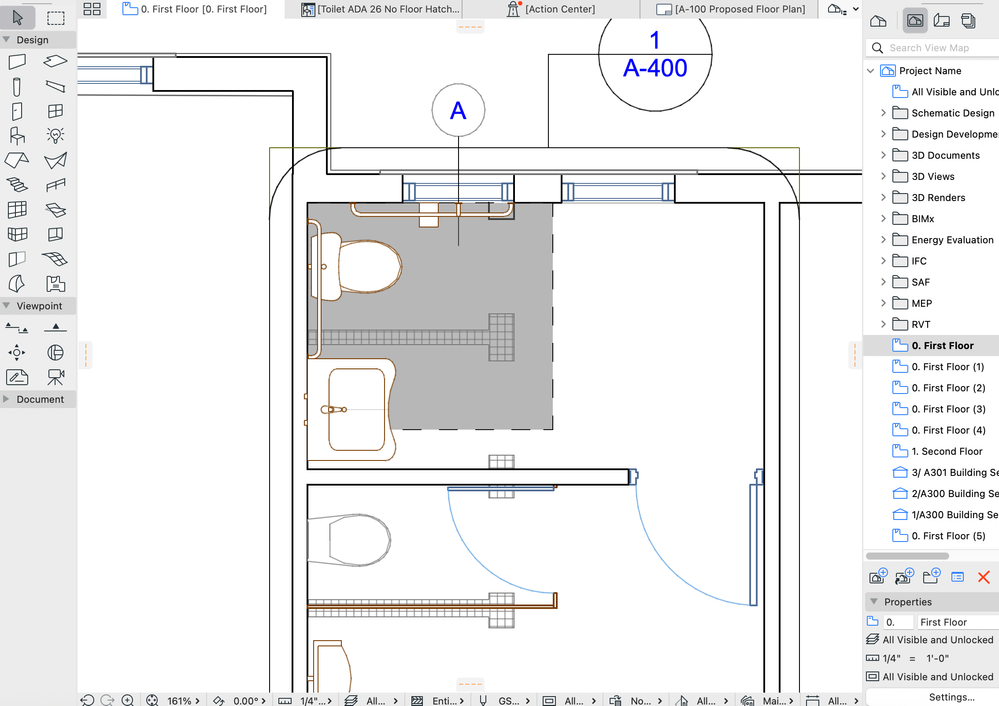Image resolution: width=999 pixels, height=706 pixels.
Task: Delete selected view with red X
Action: pyautogui.click(x=984, y=577)
